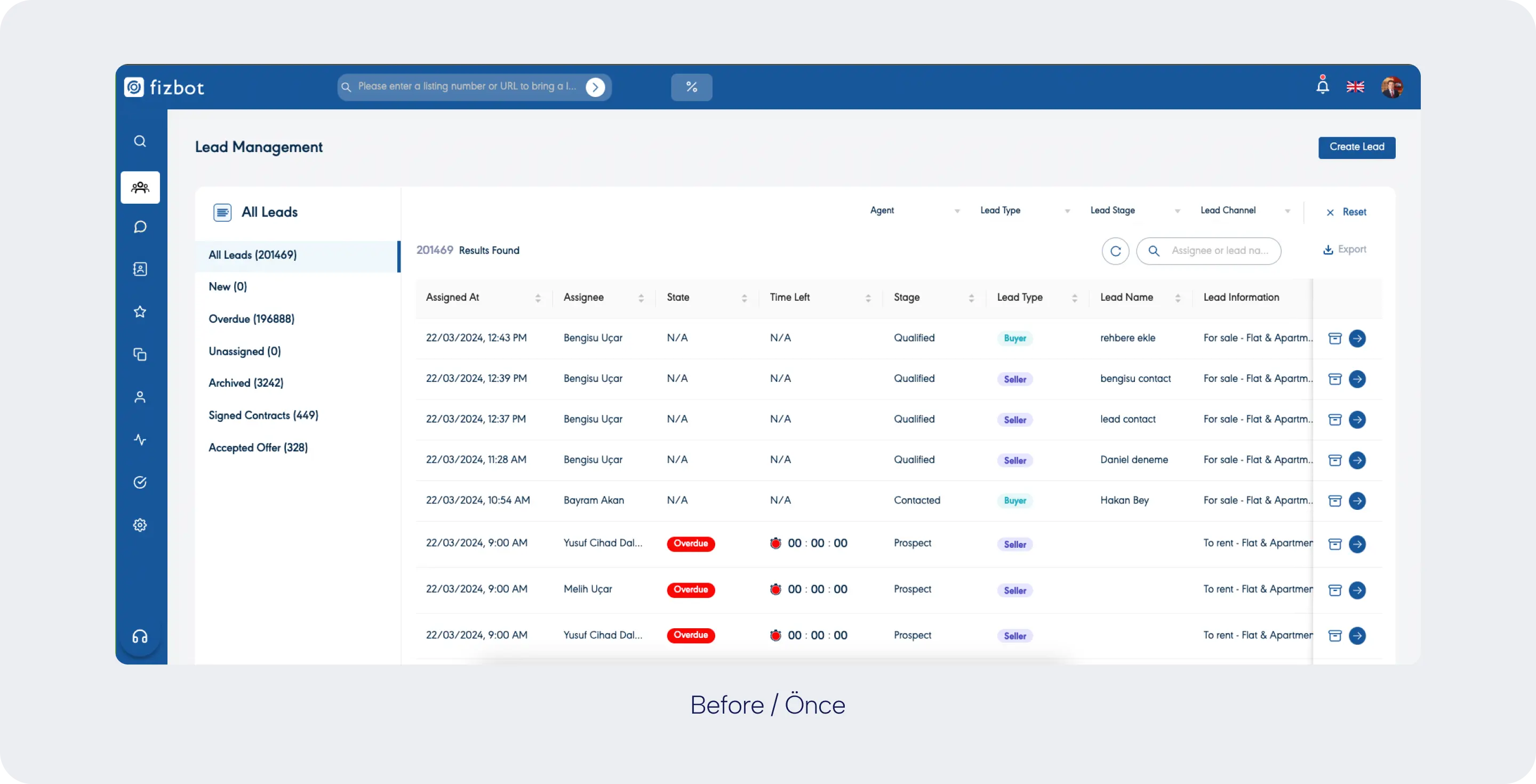Toggle sort on Time Left column
Image resolution: width=1536 pixels, height=784 pixels.
coord(868,298)
